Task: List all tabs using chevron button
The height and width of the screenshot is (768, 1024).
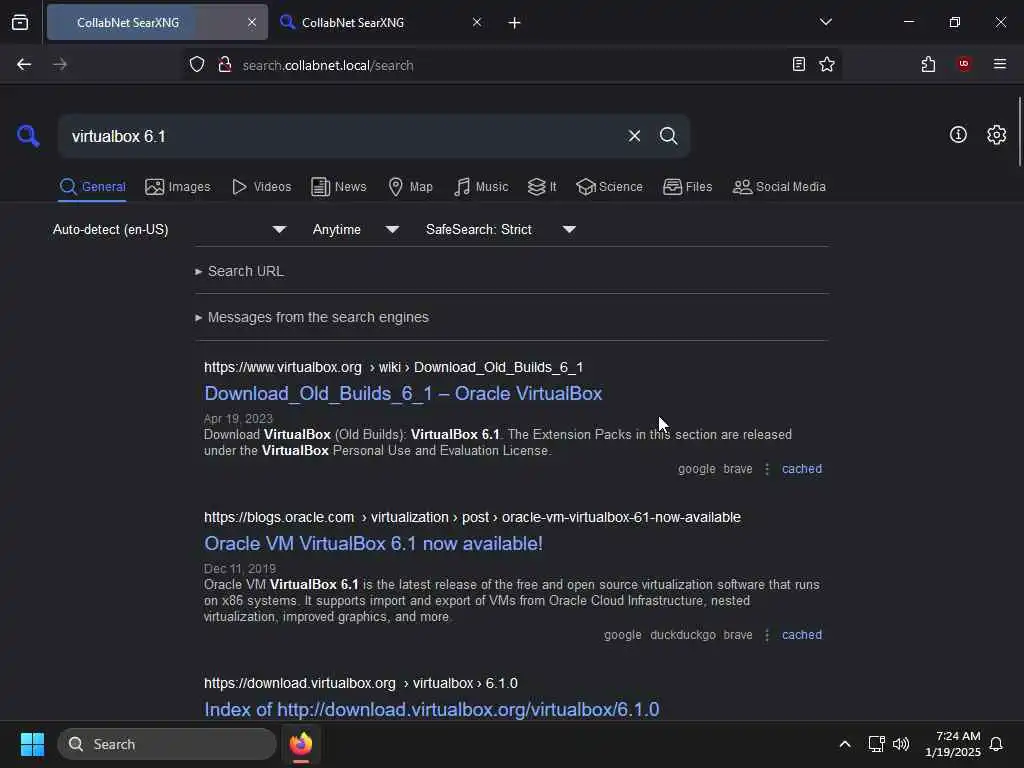Action: coord(825,22)
